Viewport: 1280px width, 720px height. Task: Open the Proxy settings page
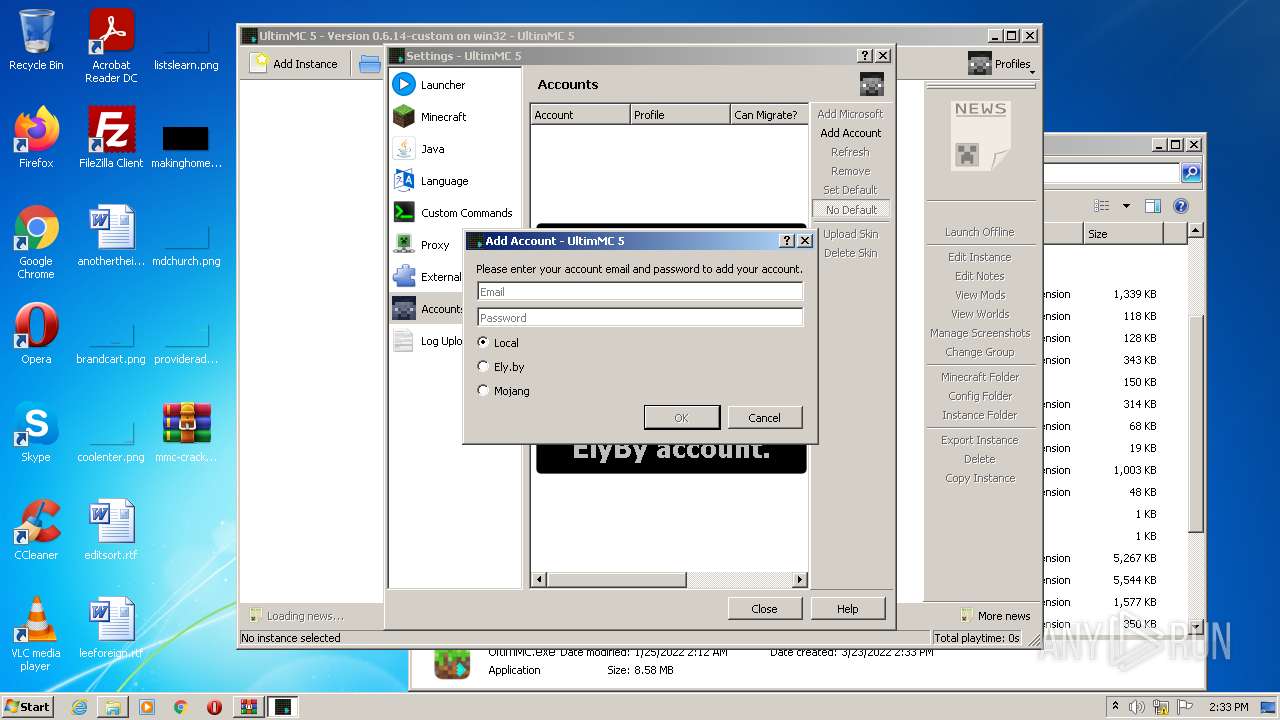pyautogui.click(x=435, y=245)
